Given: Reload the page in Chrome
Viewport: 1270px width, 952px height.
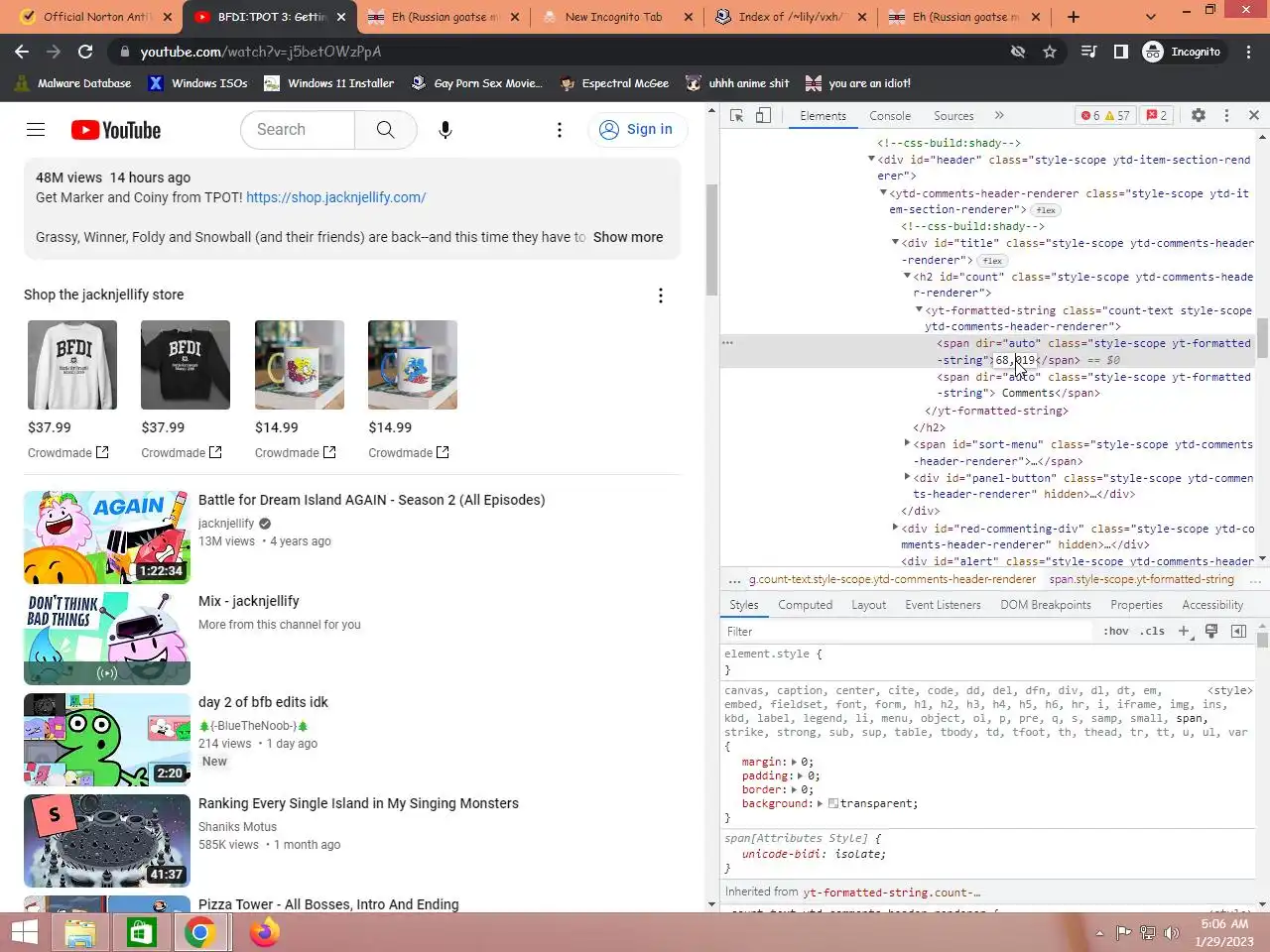Looking at the screenshot, I should (x=85, y=52).
